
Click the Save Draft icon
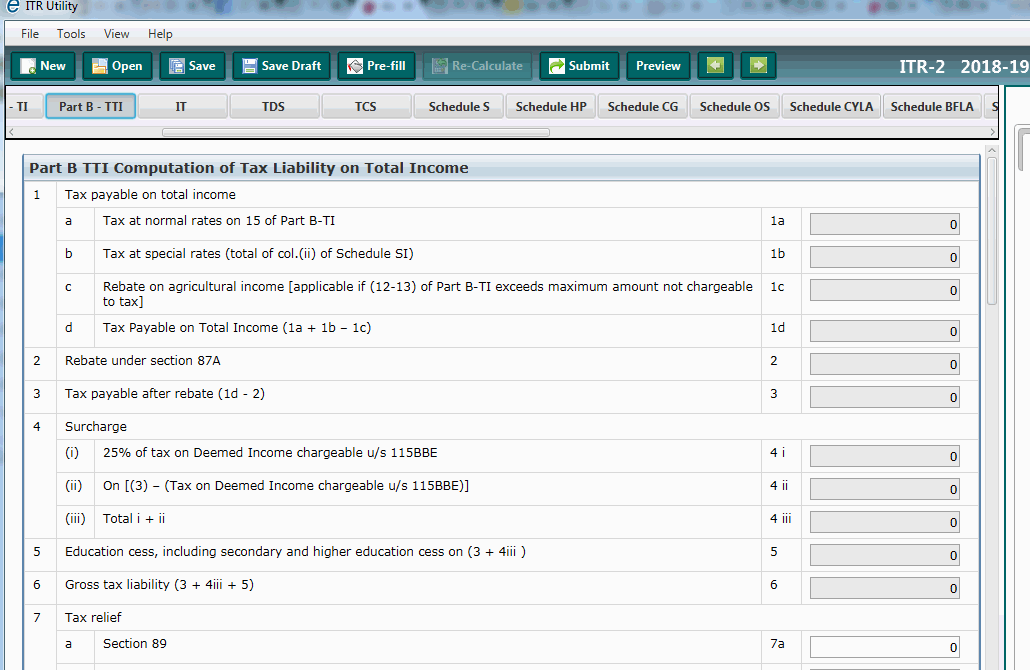pyautogui.click(x=281, y=66)
